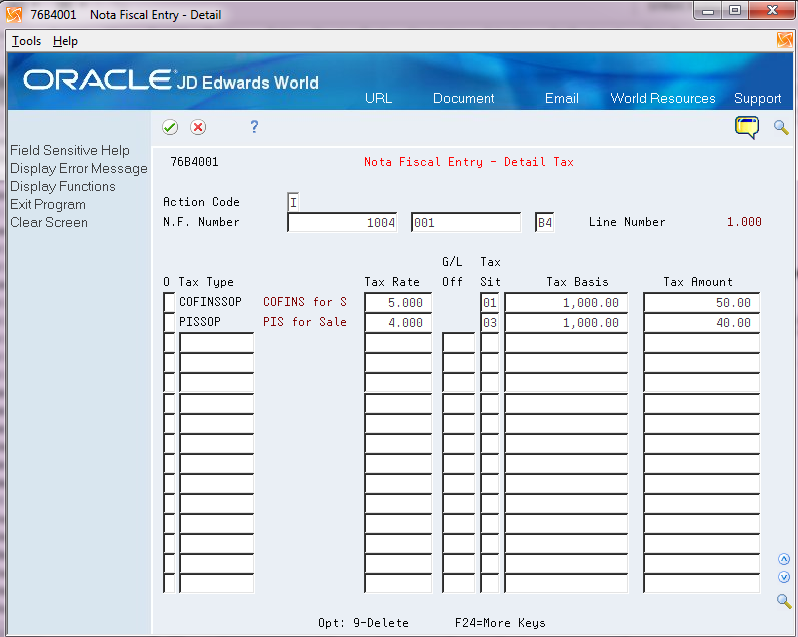798x637 pixels.
Task: Open the yellow chat bubble message icon
Action: pyautogui.click(x=747, y=127)
